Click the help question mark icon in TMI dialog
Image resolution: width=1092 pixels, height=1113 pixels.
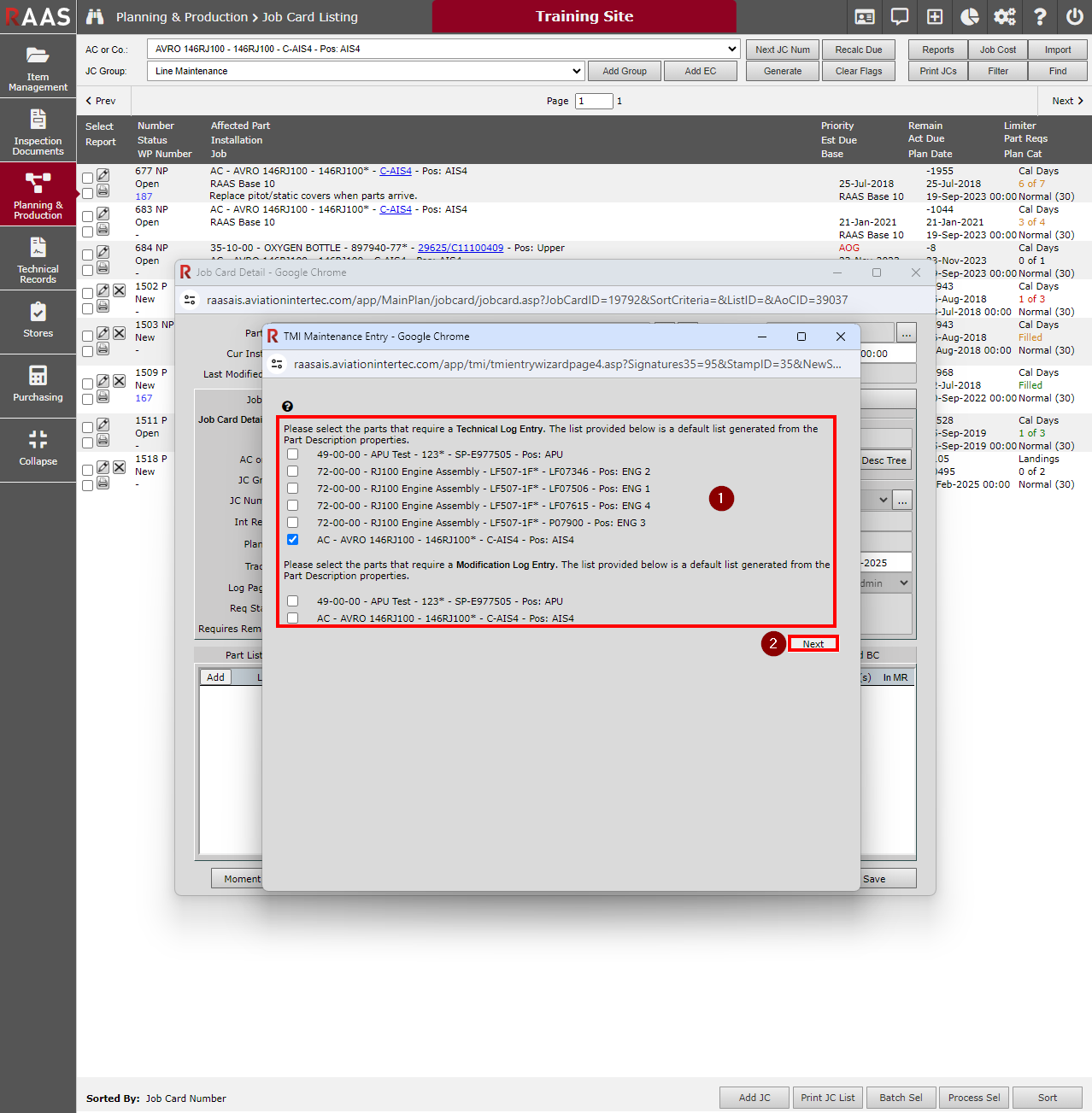[287, 407]
